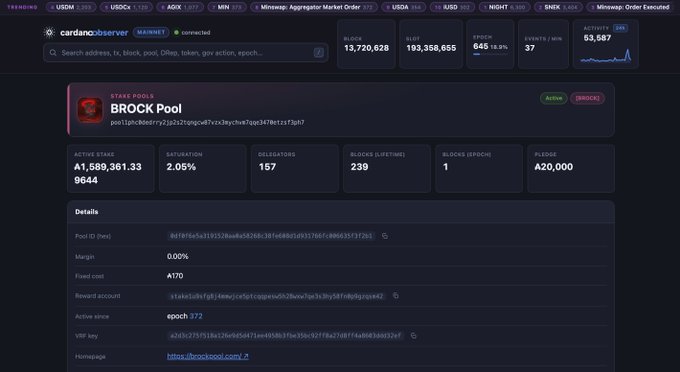680x372 pixels.
Task: Click the Active status badge
Action: (554, 98)
